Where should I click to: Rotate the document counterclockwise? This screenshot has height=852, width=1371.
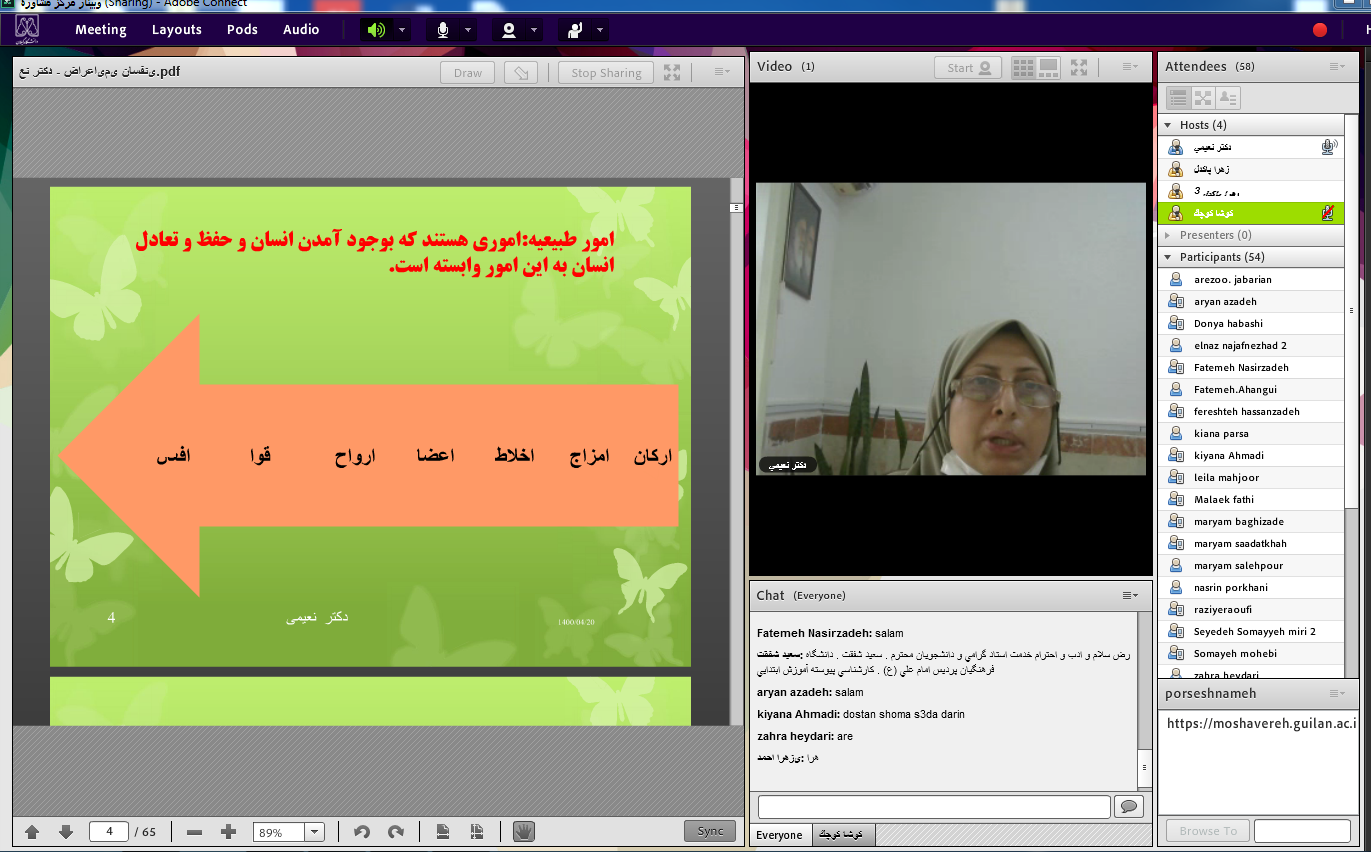(362, 832)
